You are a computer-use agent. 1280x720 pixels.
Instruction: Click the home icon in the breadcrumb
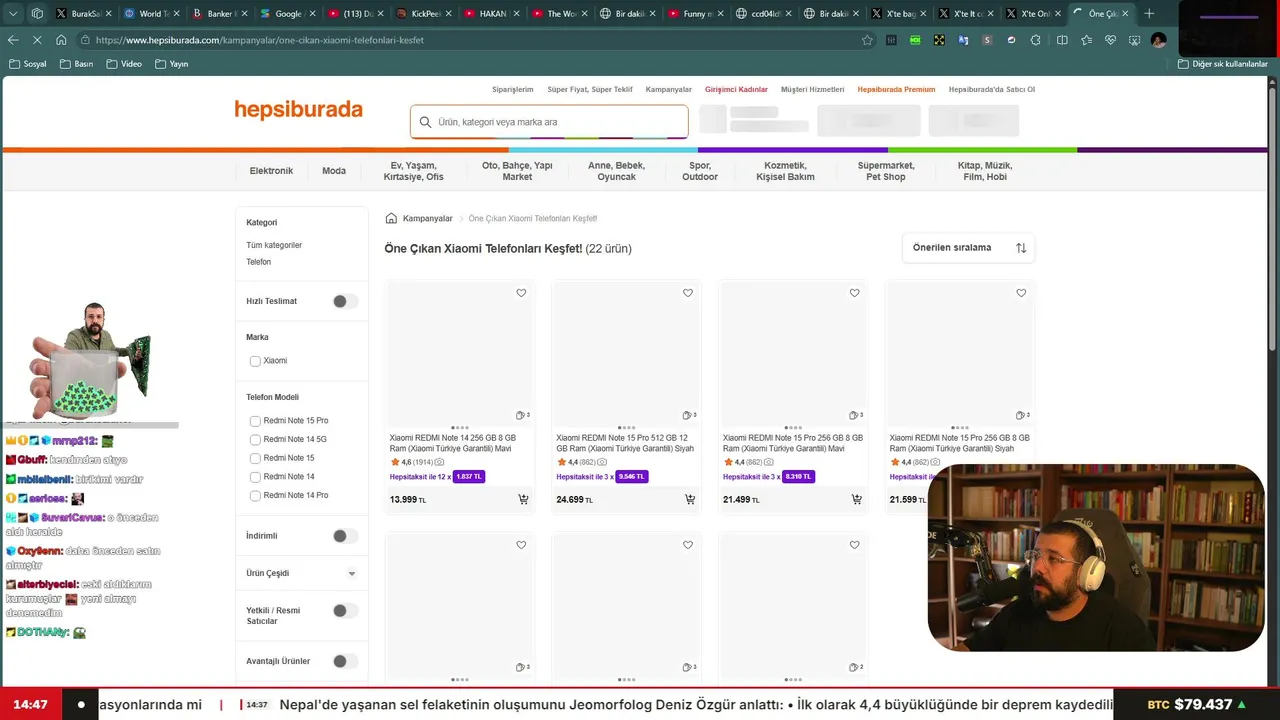(x=392, y=218)
